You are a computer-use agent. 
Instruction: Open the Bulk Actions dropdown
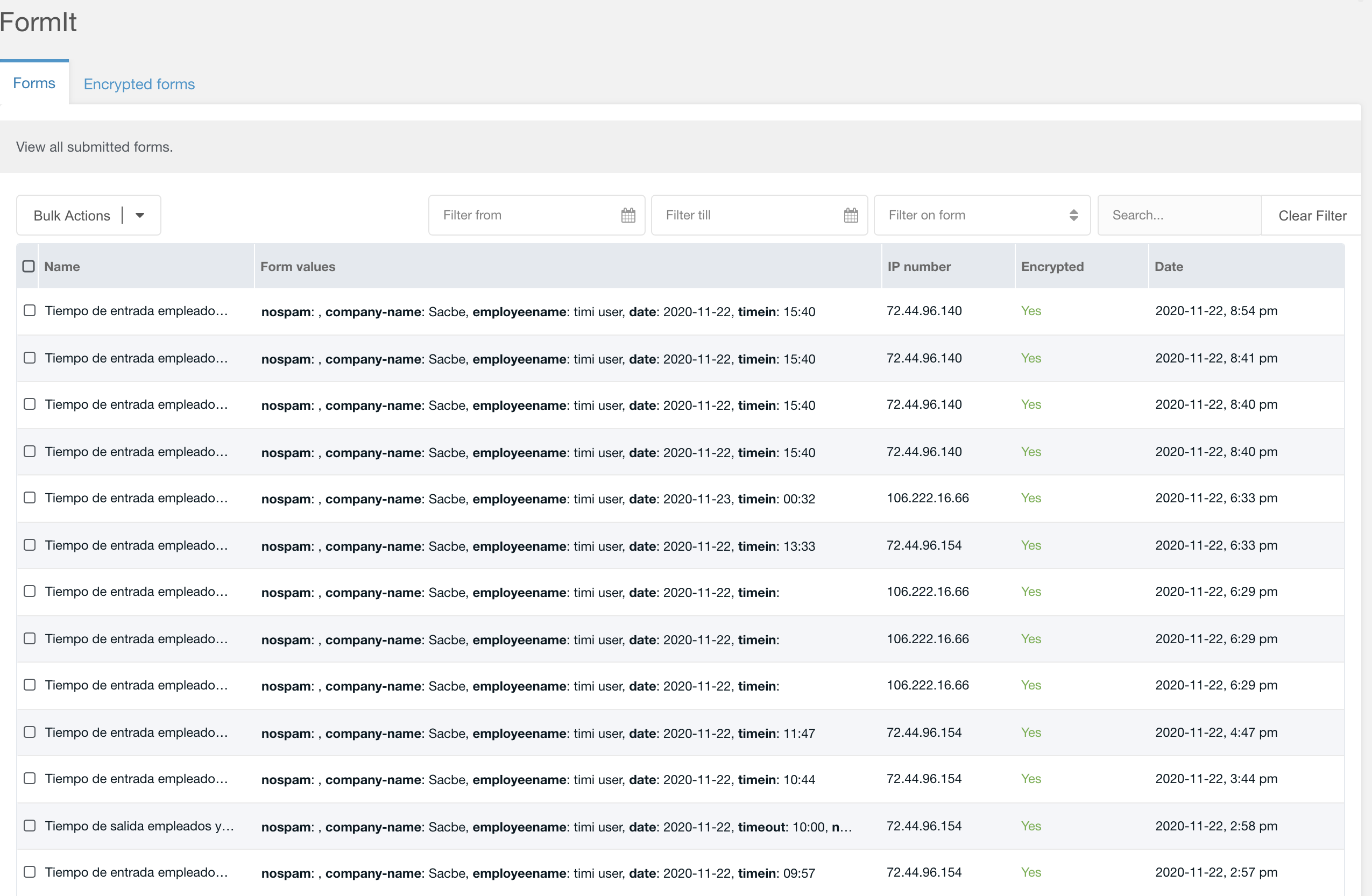(x=72, y=216)
